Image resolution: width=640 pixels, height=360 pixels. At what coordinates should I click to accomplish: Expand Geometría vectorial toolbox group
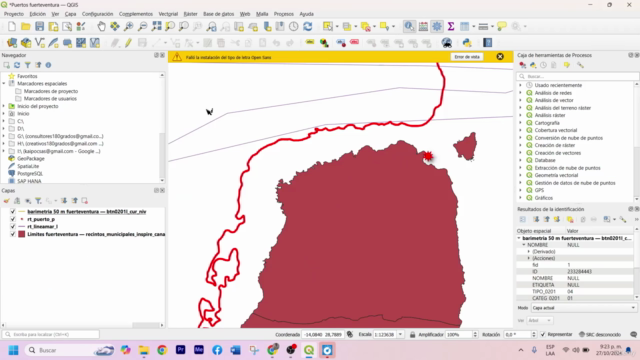520,175
